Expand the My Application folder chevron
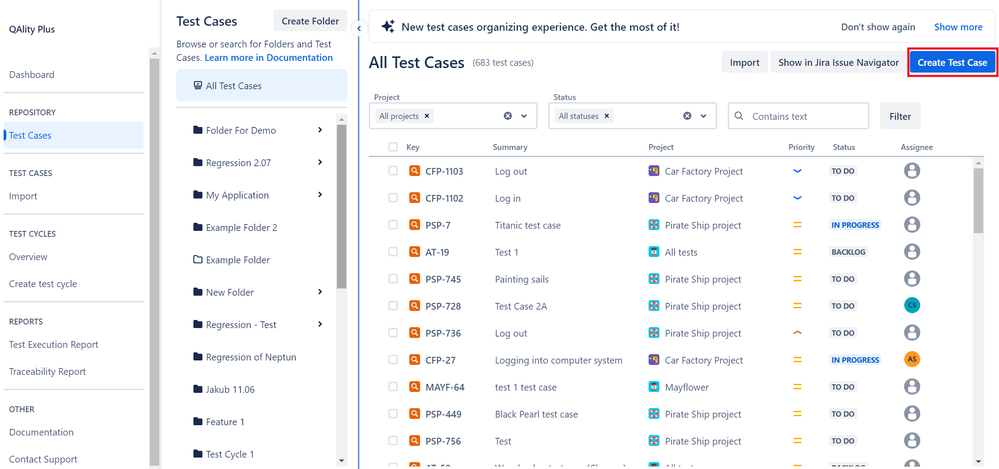 point(320,195)
